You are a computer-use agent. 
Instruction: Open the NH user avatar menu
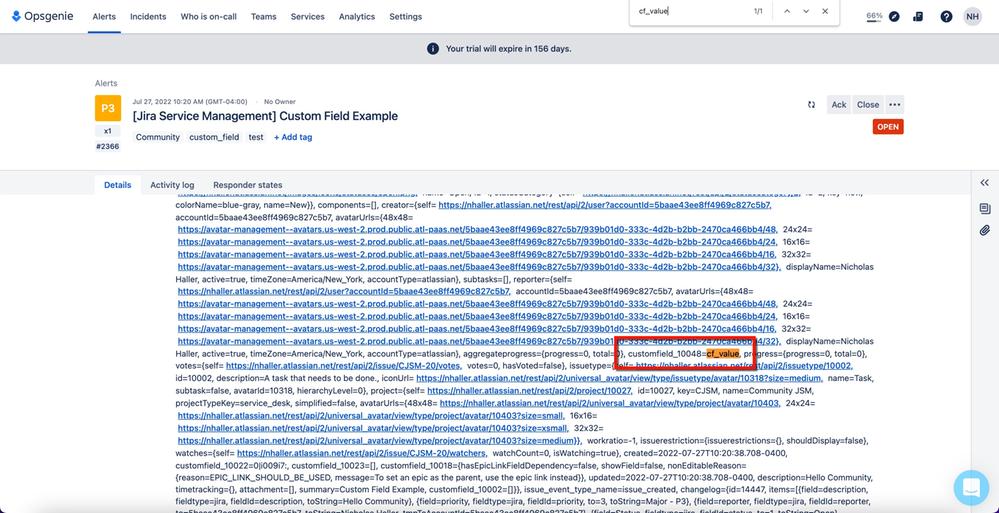coord(972,17)
